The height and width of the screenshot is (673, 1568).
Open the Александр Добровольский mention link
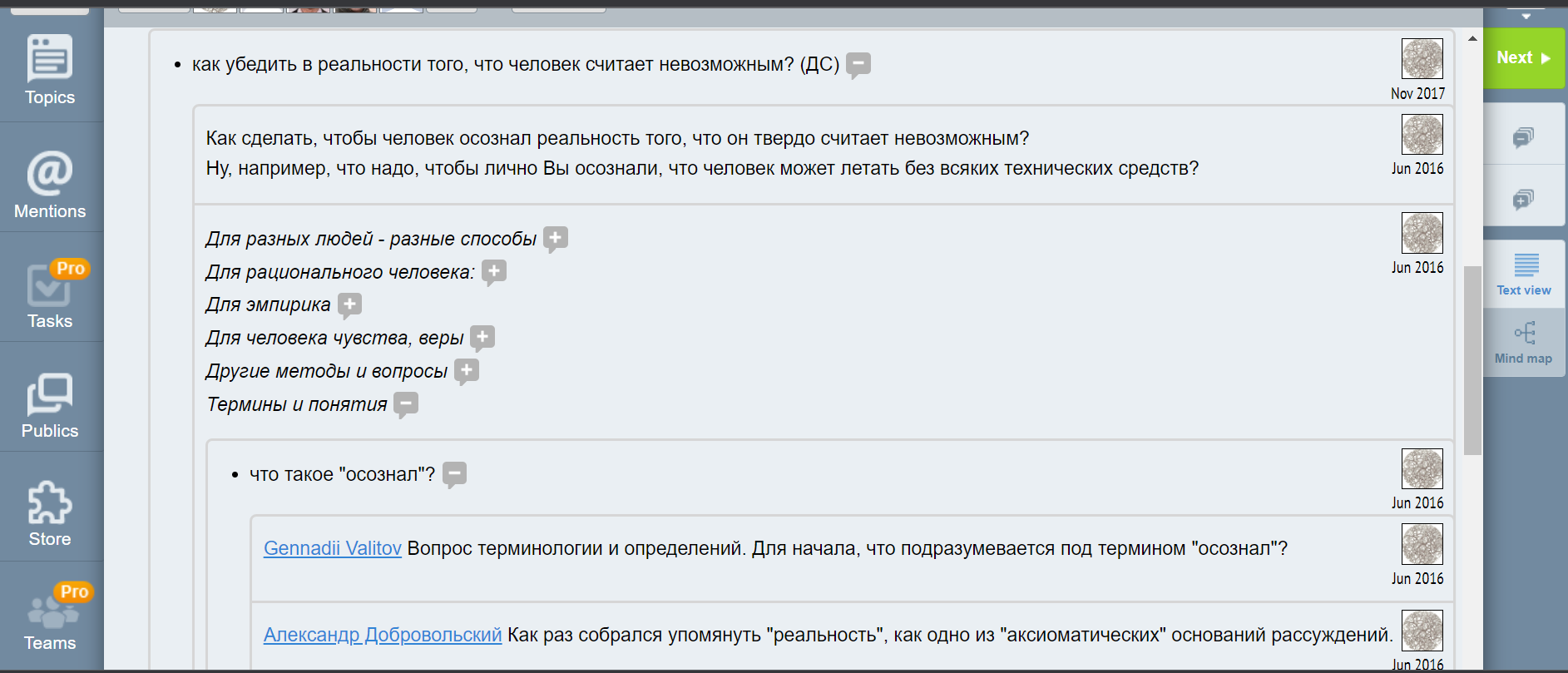click(x=383, y=635)
